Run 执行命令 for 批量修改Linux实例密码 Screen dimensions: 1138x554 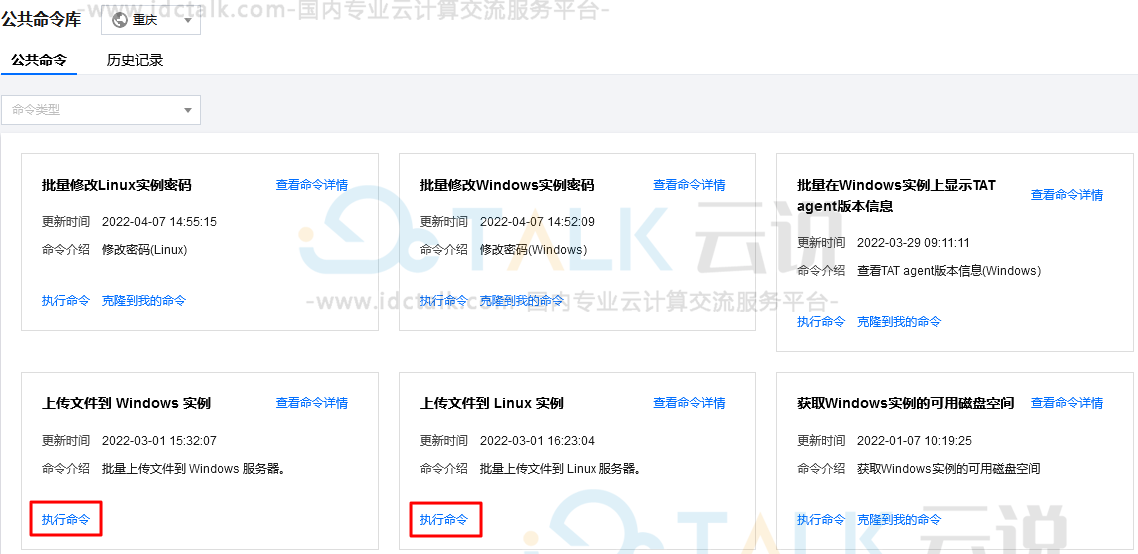pyautogui.click(x=66, y=301)
